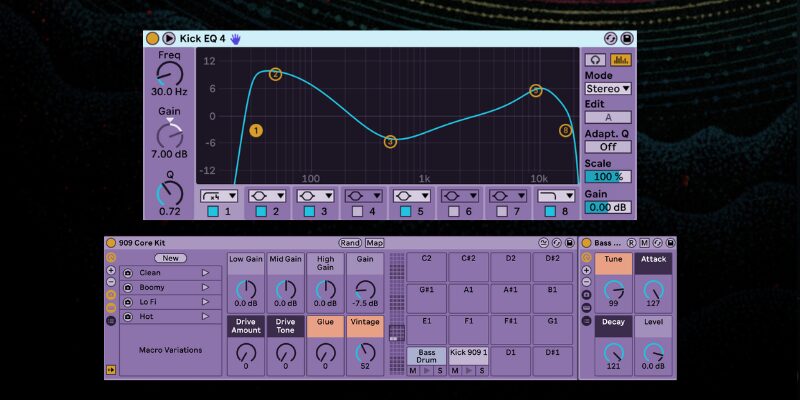The image size is (800, 400).
Task: Click the Kick EQ 4 device activator
Action: coord(152,38)
